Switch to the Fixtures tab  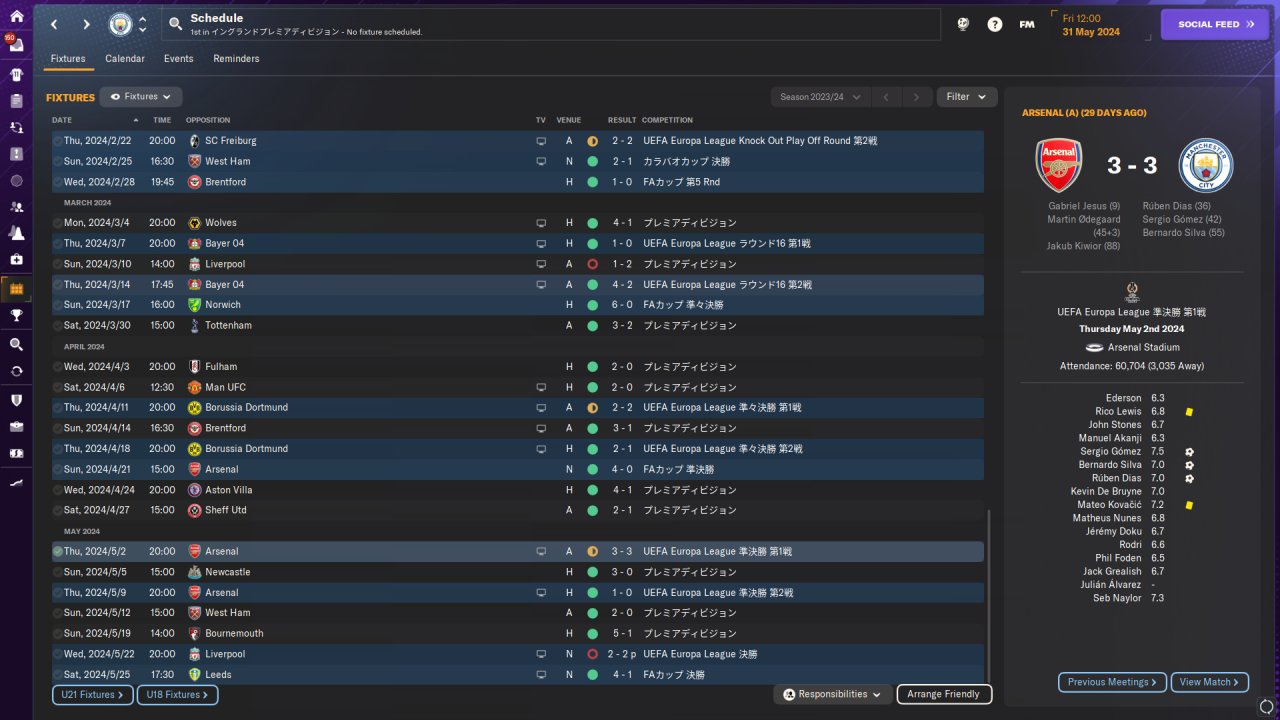[68, 59]
